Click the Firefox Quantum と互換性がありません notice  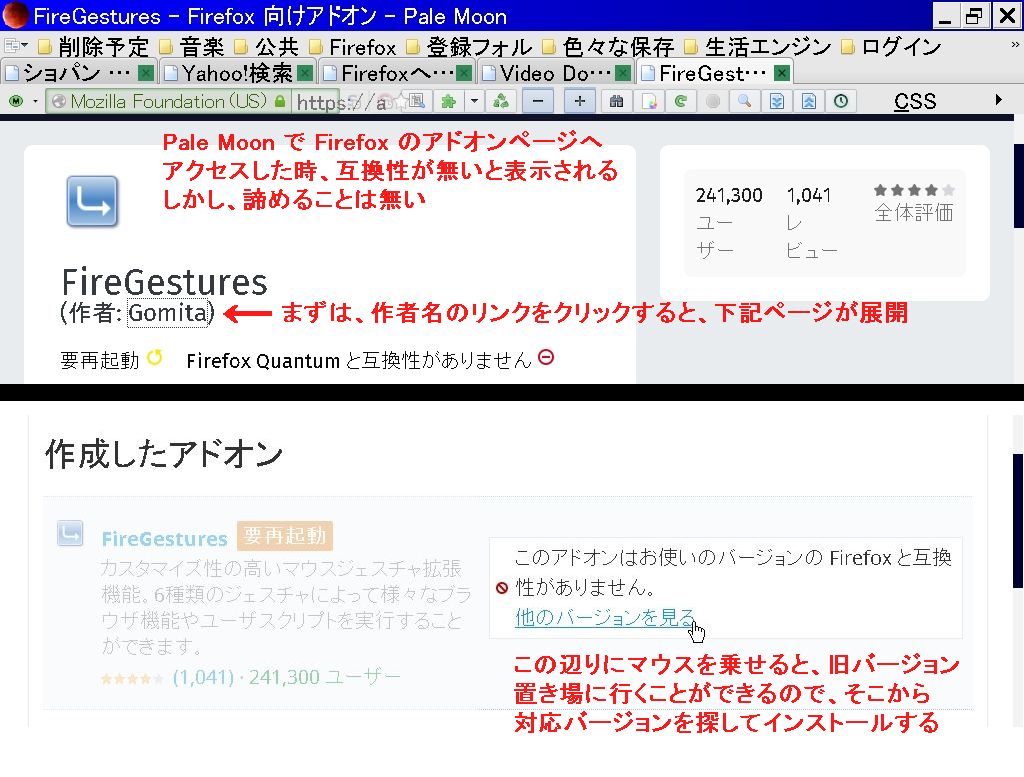pyautogui.click(x=359, y=360)
